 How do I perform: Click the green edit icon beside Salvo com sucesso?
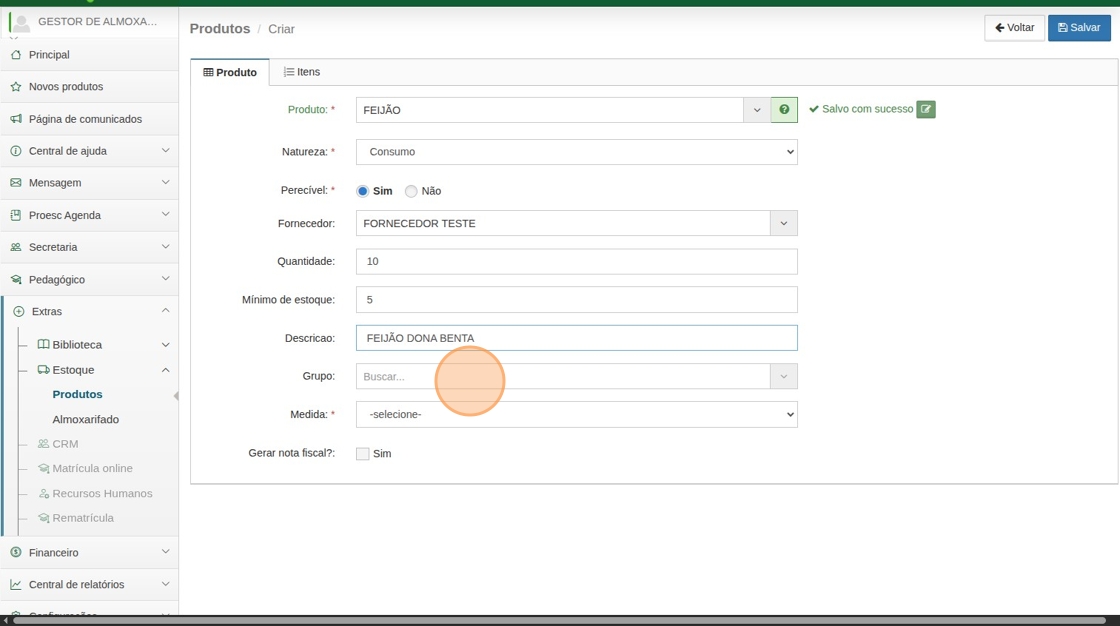click(926, 109)
